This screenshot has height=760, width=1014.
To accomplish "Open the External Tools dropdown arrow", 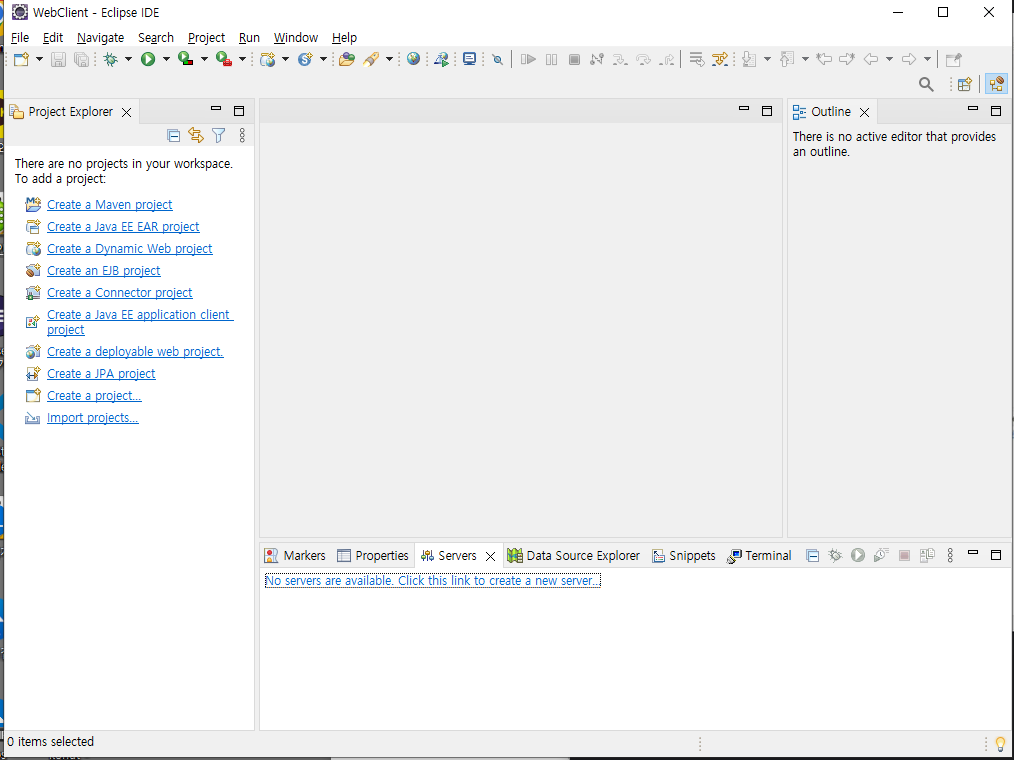I will point(242,60).
